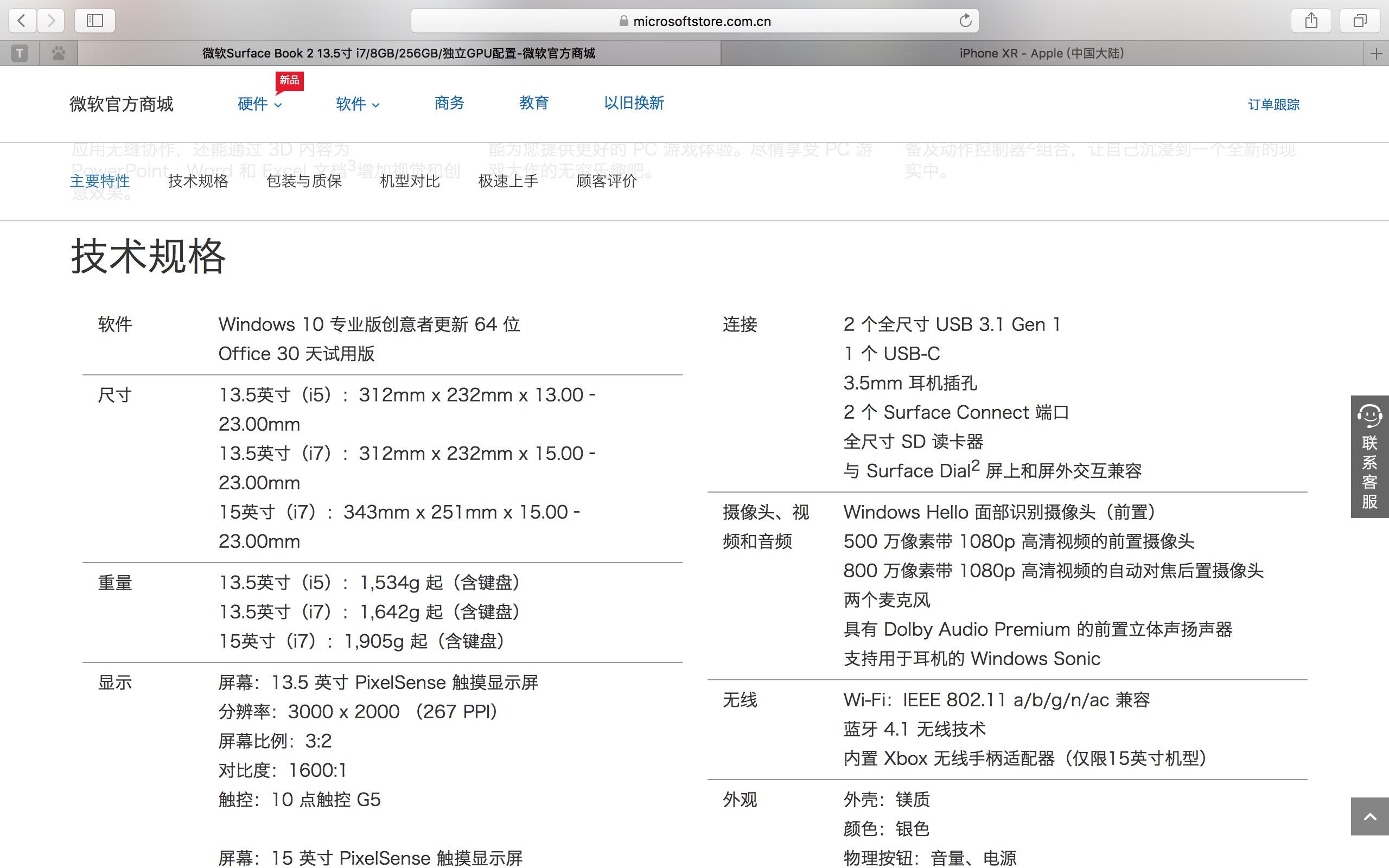Click '分辨率：3000 x 2000（267 PPI）' line

[358, 712]
